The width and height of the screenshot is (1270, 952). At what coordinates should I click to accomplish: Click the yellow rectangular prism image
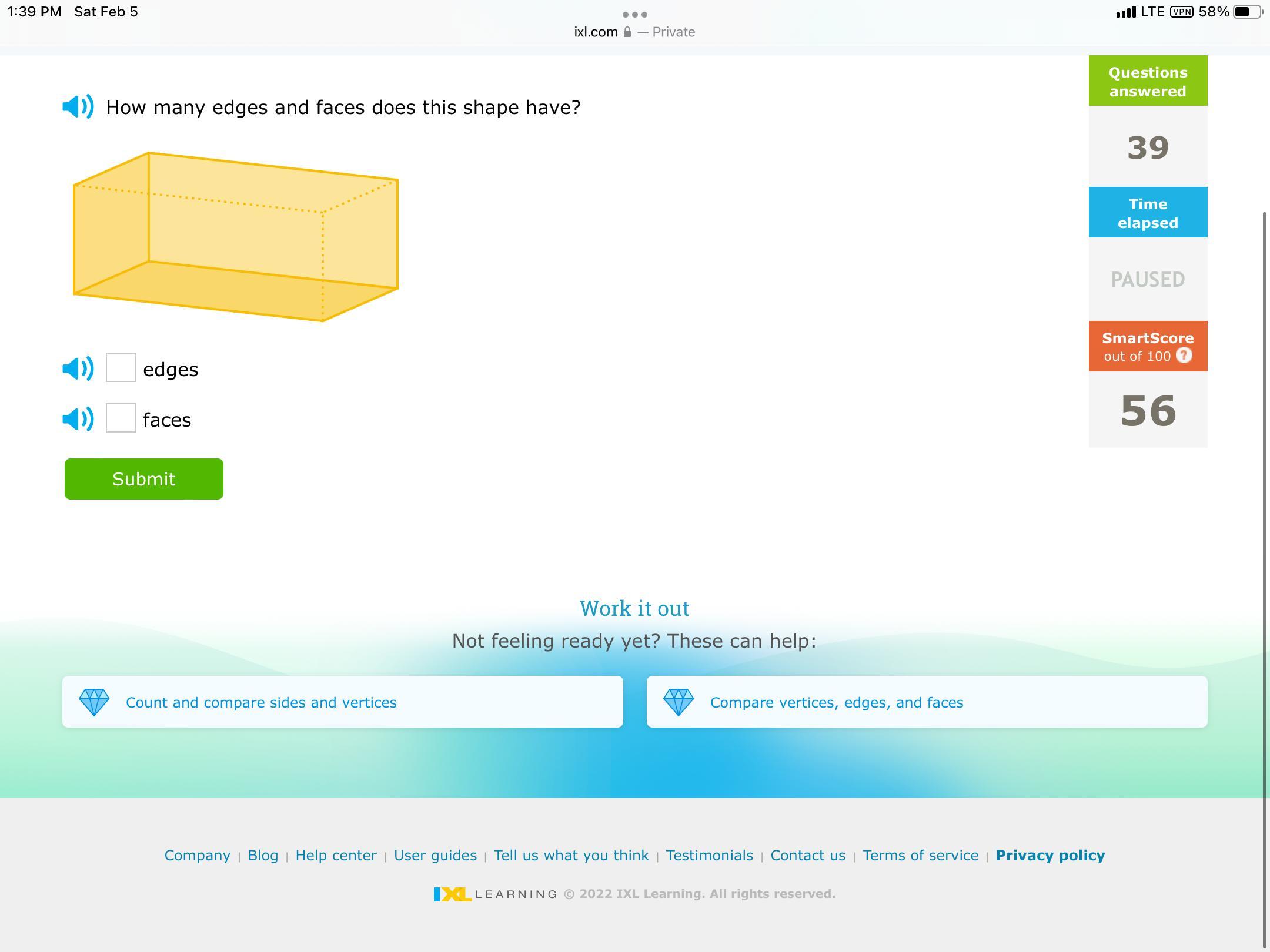click(x=235, y=237)
